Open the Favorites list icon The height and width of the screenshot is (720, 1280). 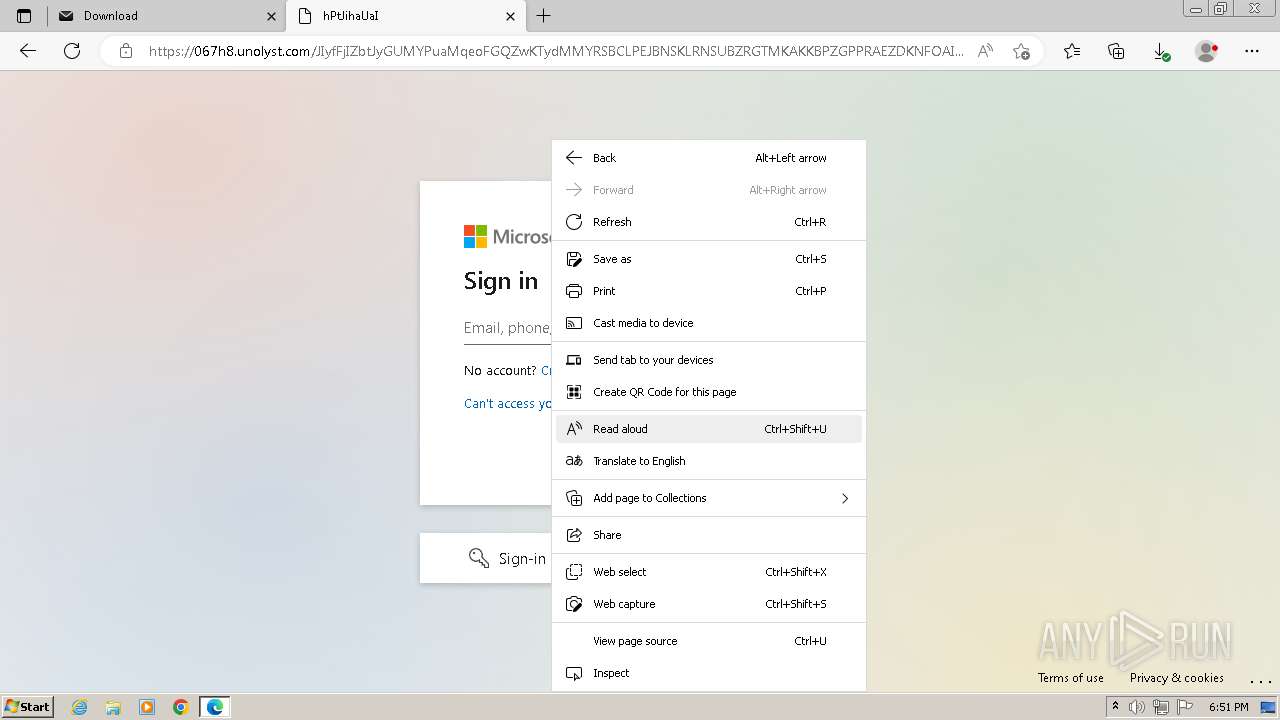coord(1072,51)
